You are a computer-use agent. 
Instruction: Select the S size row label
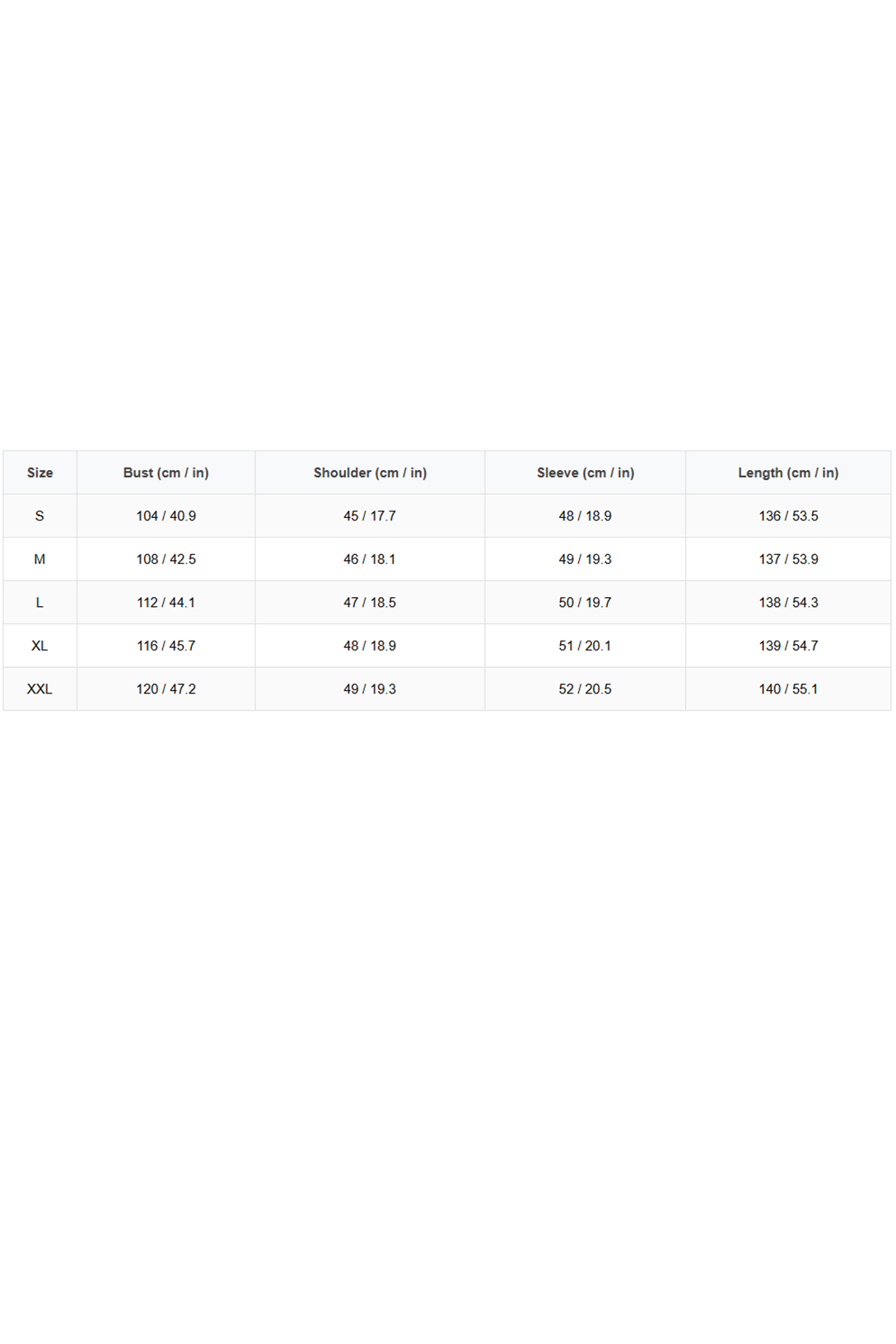point(40,516)
